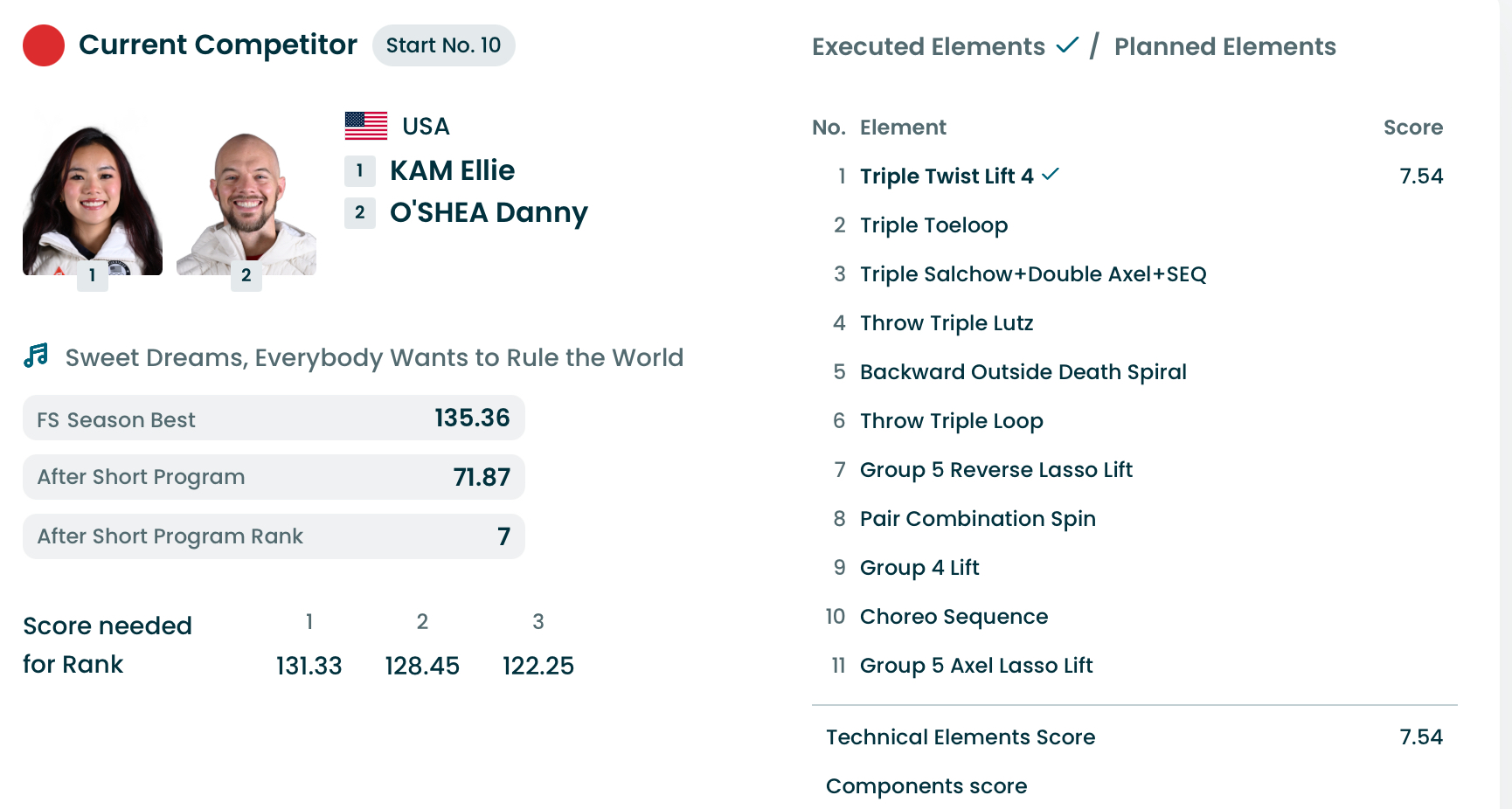
Task: Click the After Short Program score row
Action: (x=274, y=477)
